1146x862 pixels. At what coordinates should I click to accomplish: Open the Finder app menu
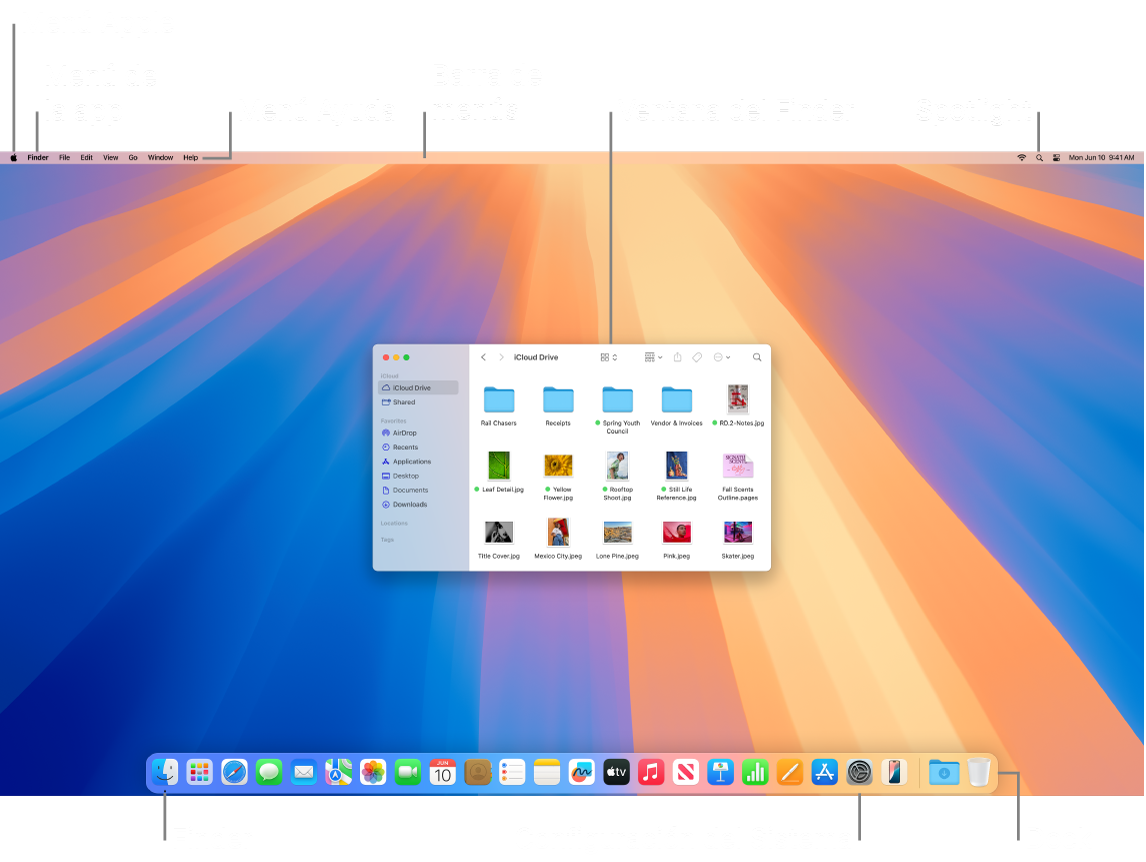click(x=38, y=157)
